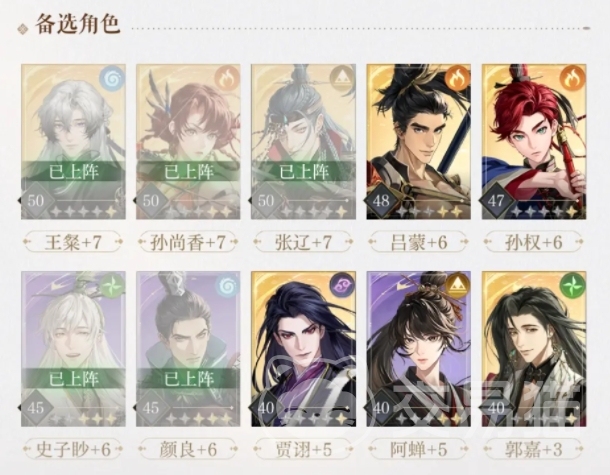Click the fire element icon on 孙尚香's card
610x475 pixels.
(x=227, y=79)
